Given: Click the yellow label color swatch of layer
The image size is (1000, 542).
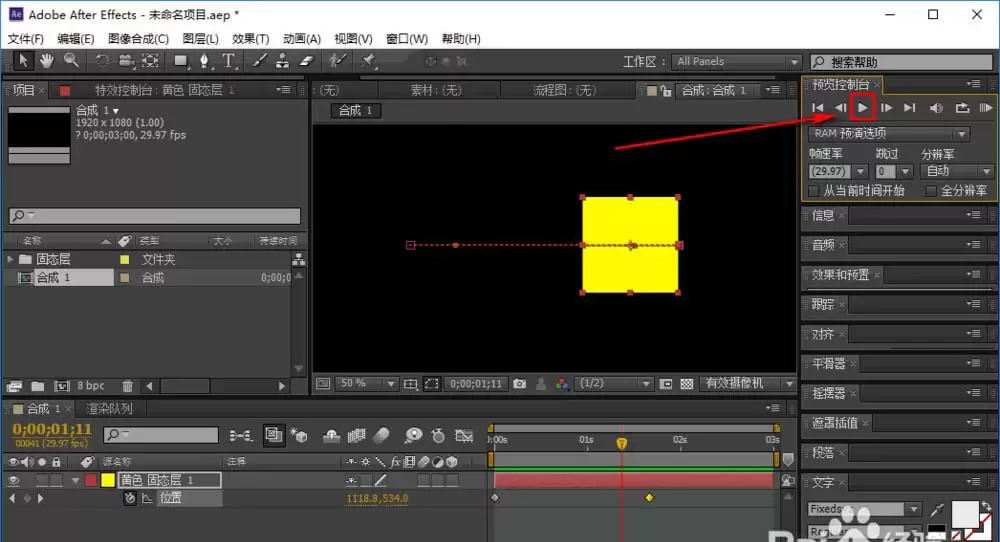Looking at the screenshot, I should (108, 480).
